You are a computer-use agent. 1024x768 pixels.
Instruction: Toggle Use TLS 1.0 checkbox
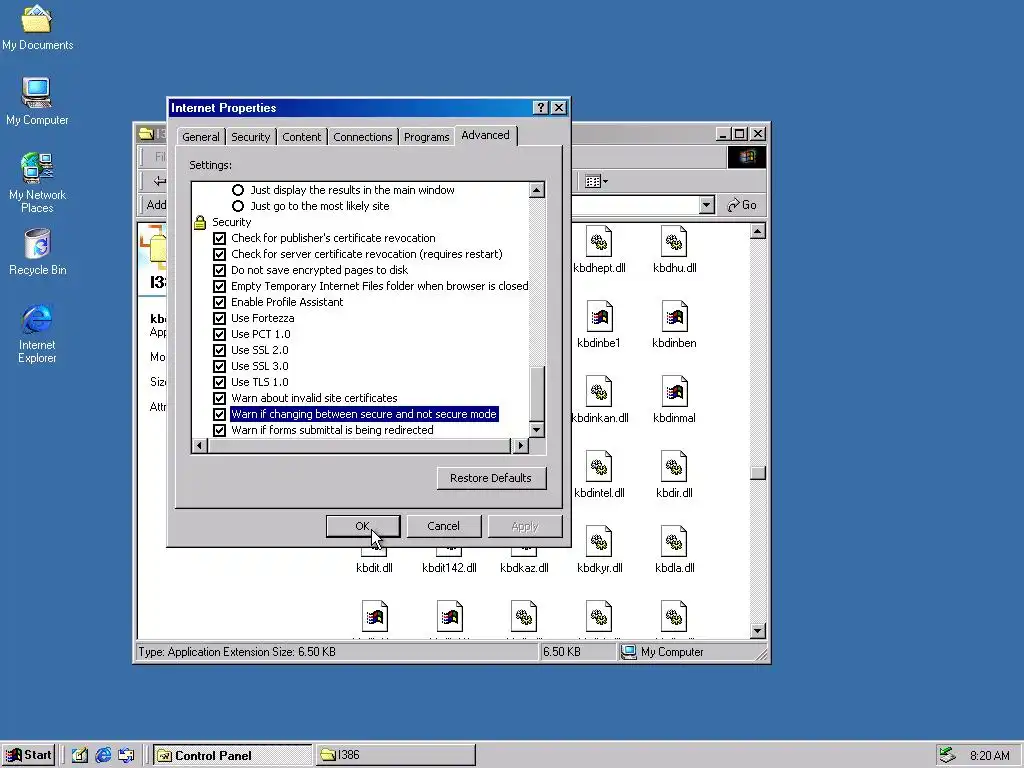(x=219, y=382)
